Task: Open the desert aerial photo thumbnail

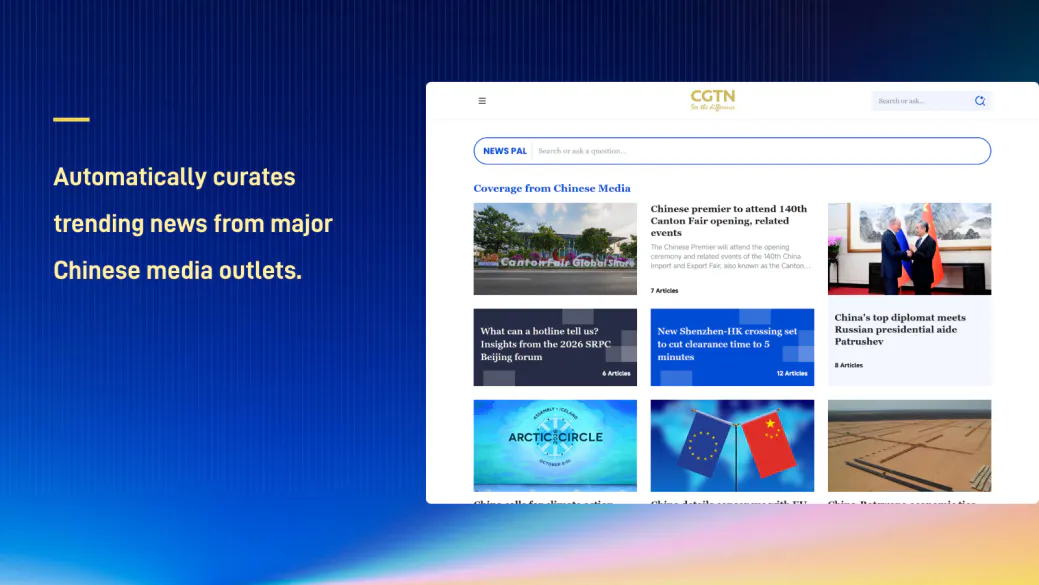Action: click(909, 445)
